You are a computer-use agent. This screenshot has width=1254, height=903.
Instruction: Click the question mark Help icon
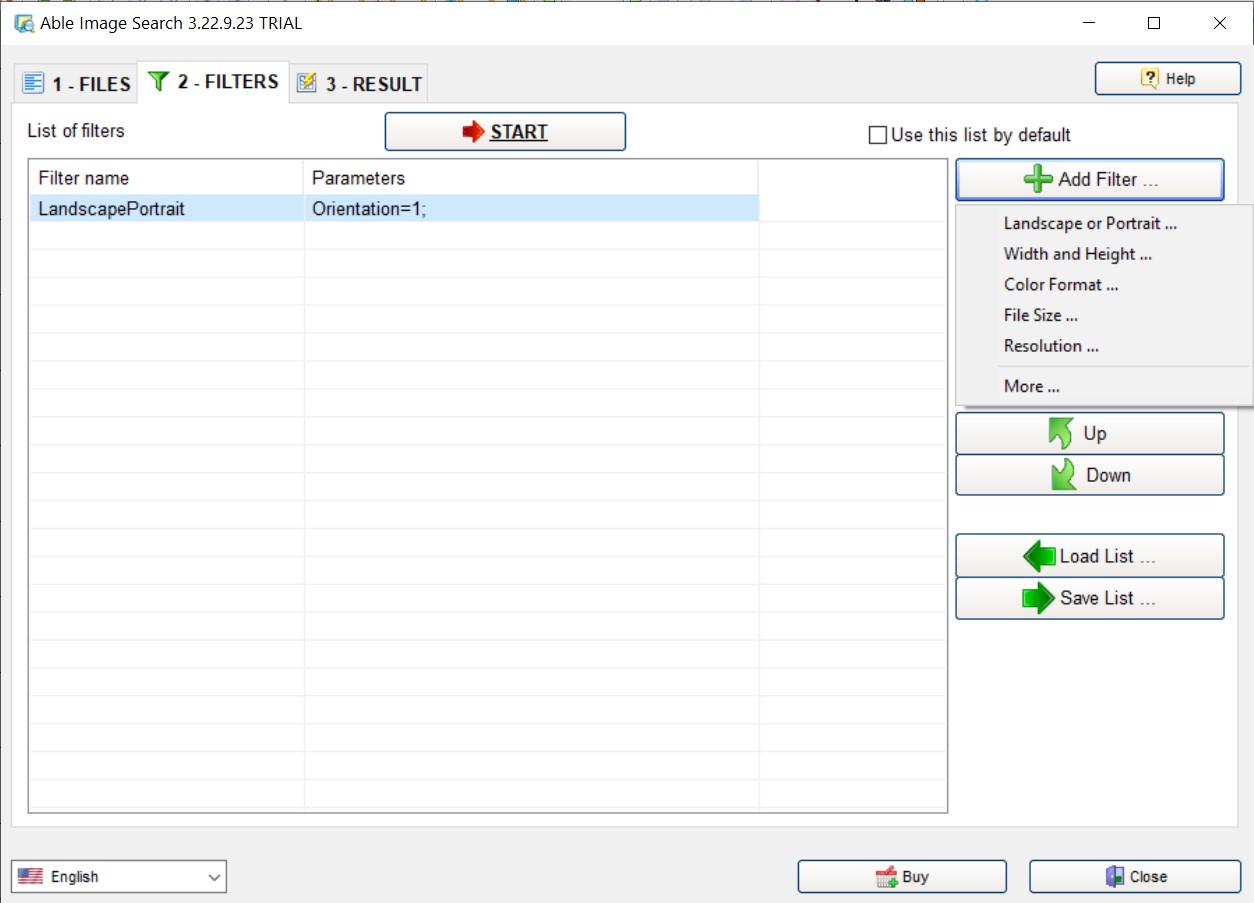1150,78
